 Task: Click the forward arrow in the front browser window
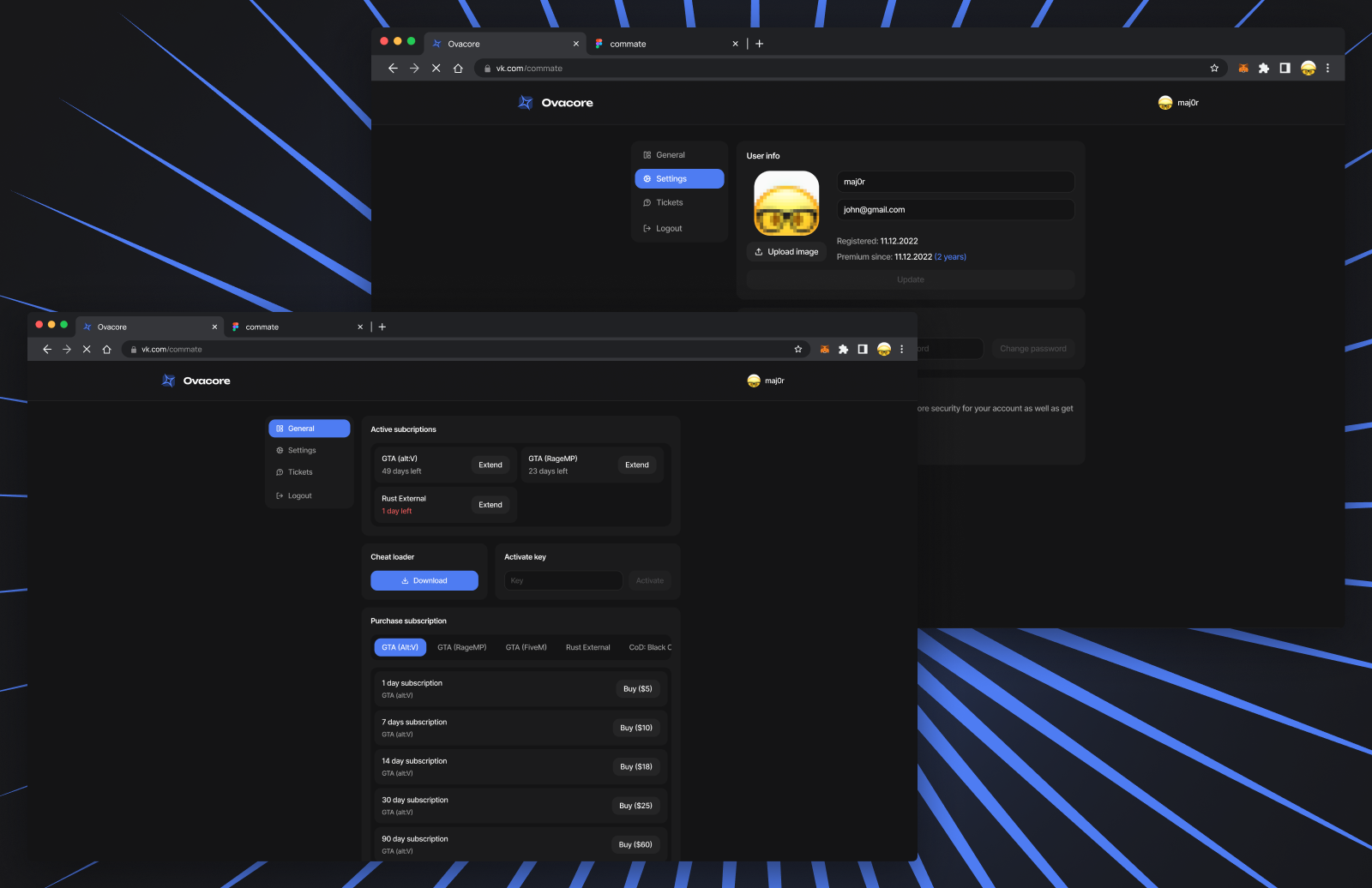point(67,349)
